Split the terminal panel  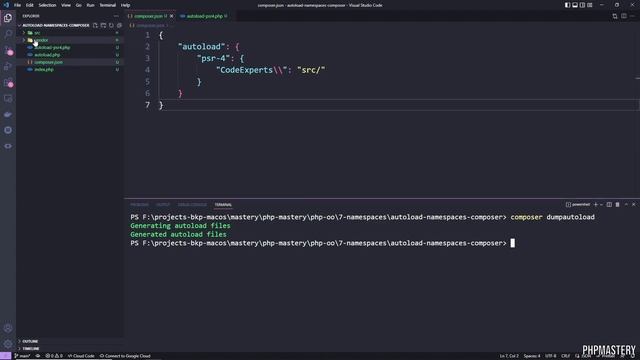(x=609, y=204)
